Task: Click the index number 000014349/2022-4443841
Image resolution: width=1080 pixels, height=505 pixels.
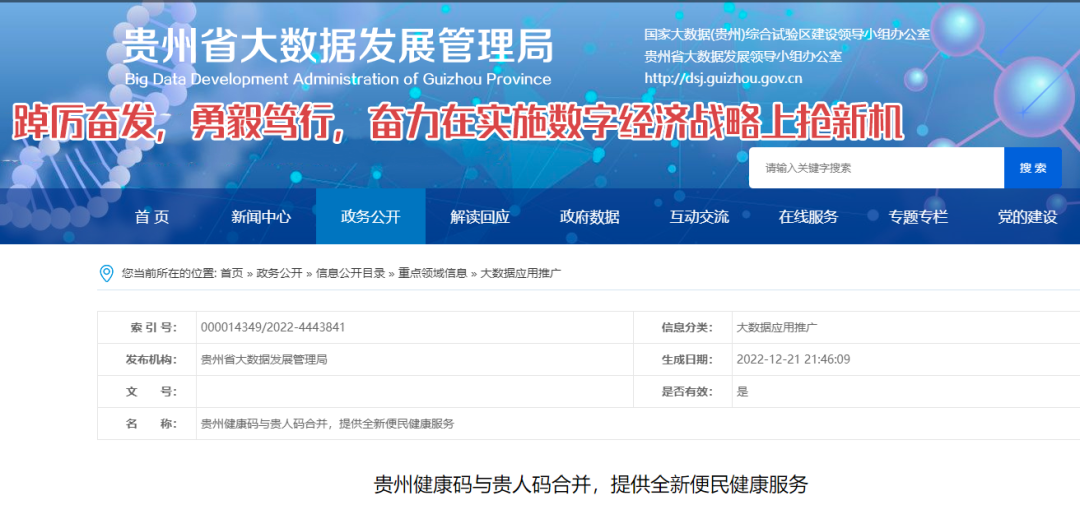Action: pos(273,327)
